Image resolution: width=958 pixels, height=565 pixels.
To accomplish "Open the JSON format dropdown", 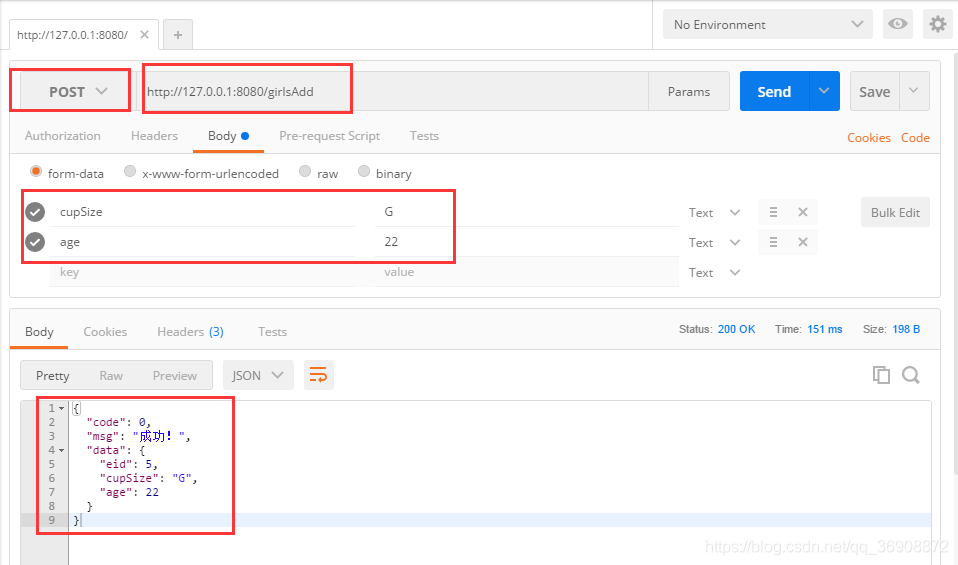I will pyautogui.click(x=258, y=375).
